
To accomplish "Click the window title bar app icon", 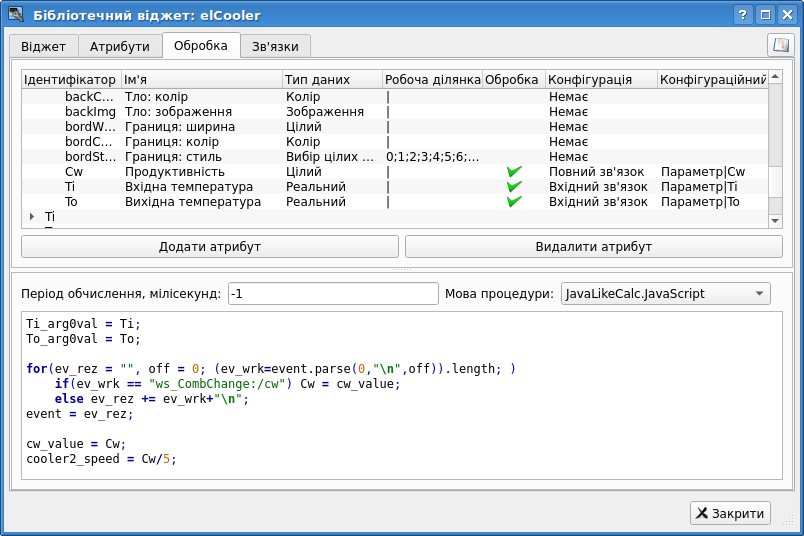I will (16, 14).
